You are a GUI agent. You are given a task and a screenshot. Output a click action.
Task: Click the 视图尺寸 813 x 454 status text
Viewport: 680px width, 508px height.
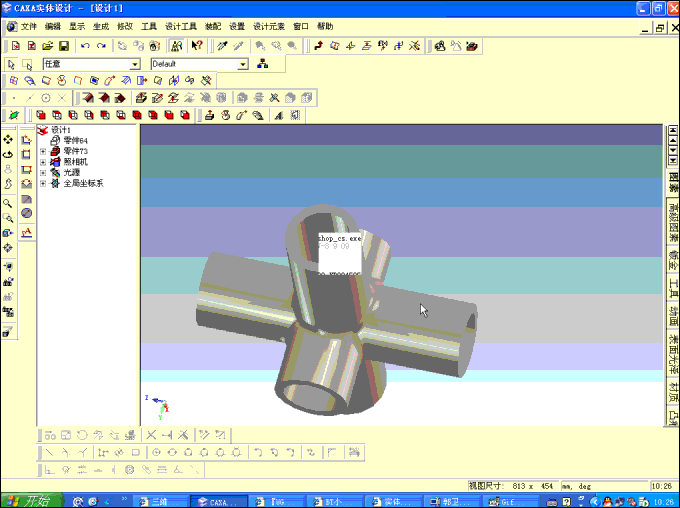512,486
